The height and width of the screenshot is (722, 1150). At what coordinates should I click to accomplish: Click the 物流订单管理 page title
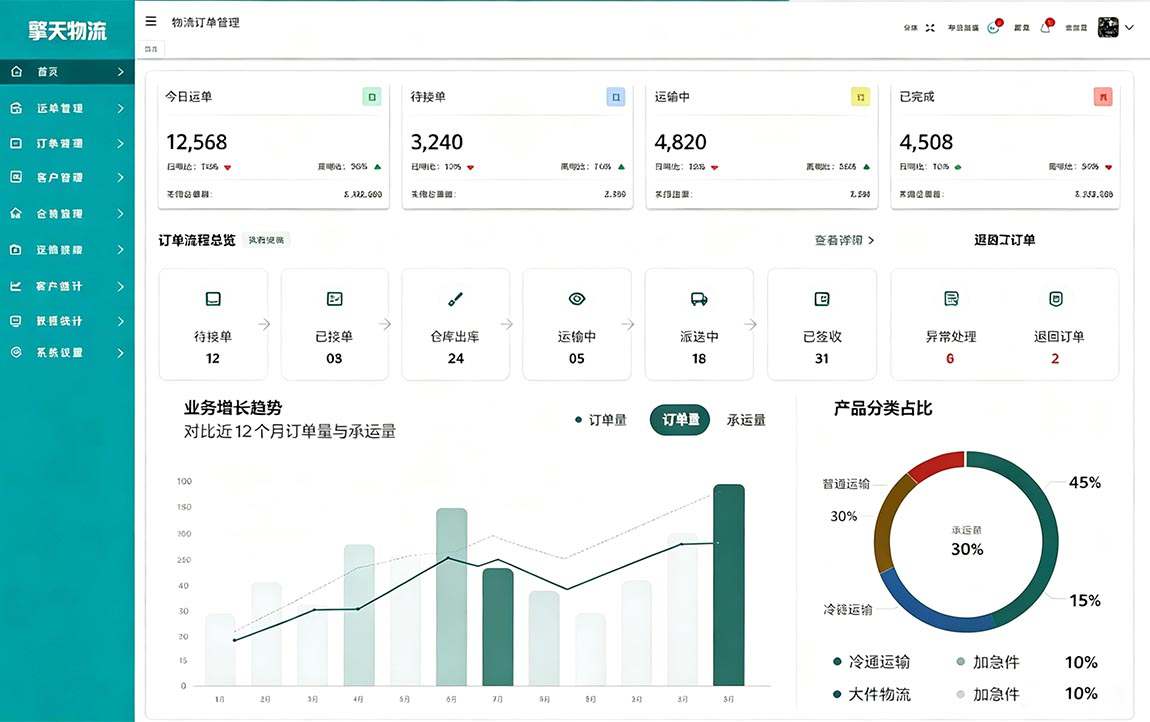pyautogui.click(x=205, y=22)
